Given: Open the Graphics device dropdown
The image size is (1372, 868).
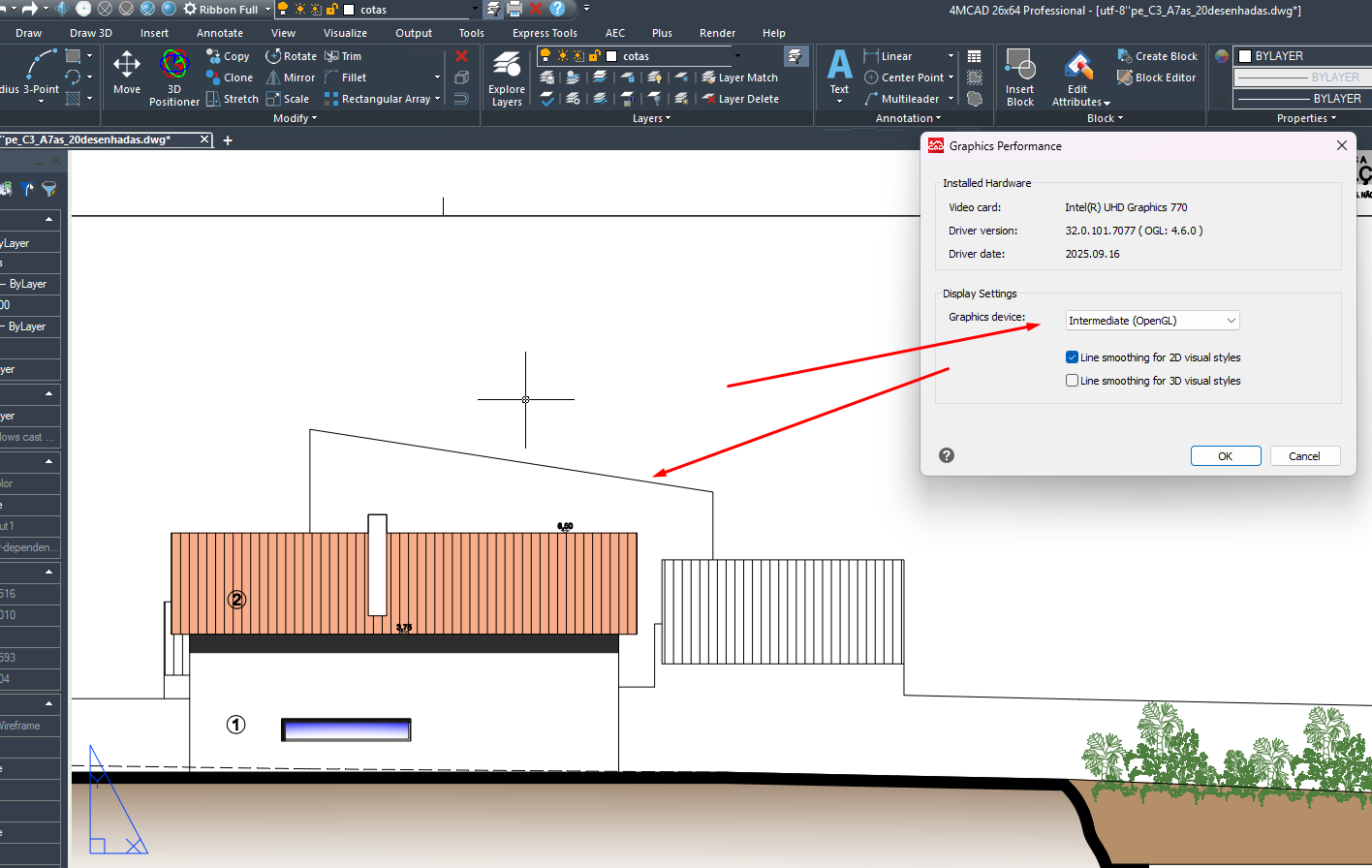Looking at the screenshot, I should click(1152, 321).
